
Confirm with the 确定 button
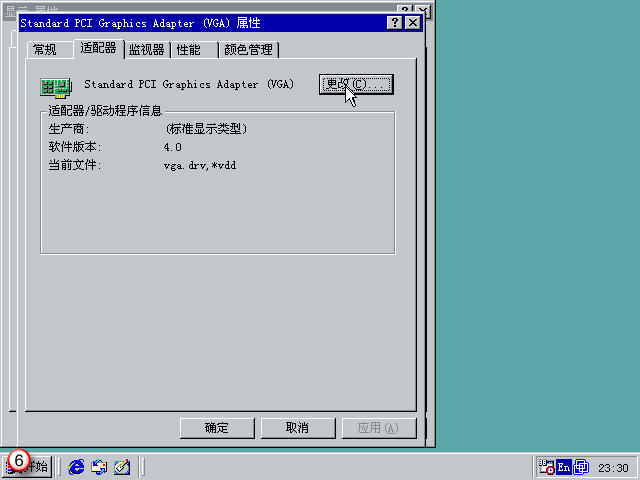point(217,428)
